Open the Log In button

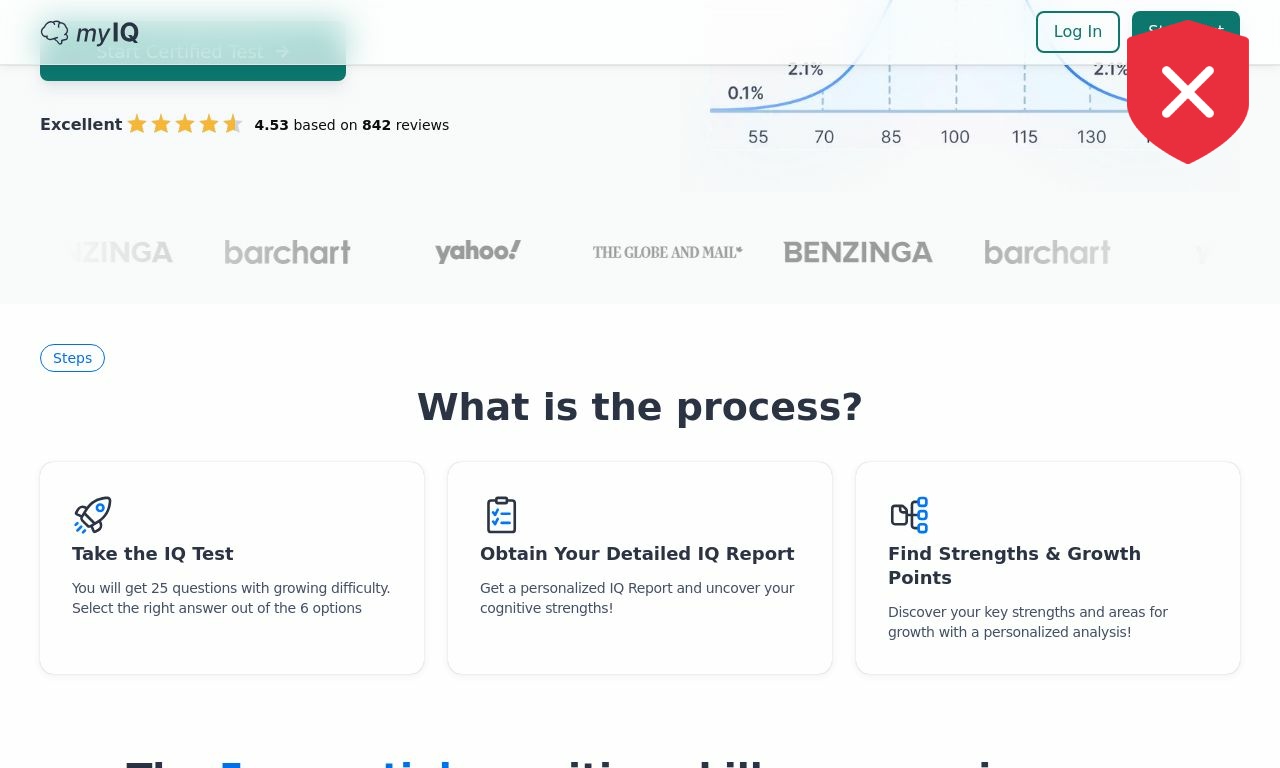point(1078,32)
